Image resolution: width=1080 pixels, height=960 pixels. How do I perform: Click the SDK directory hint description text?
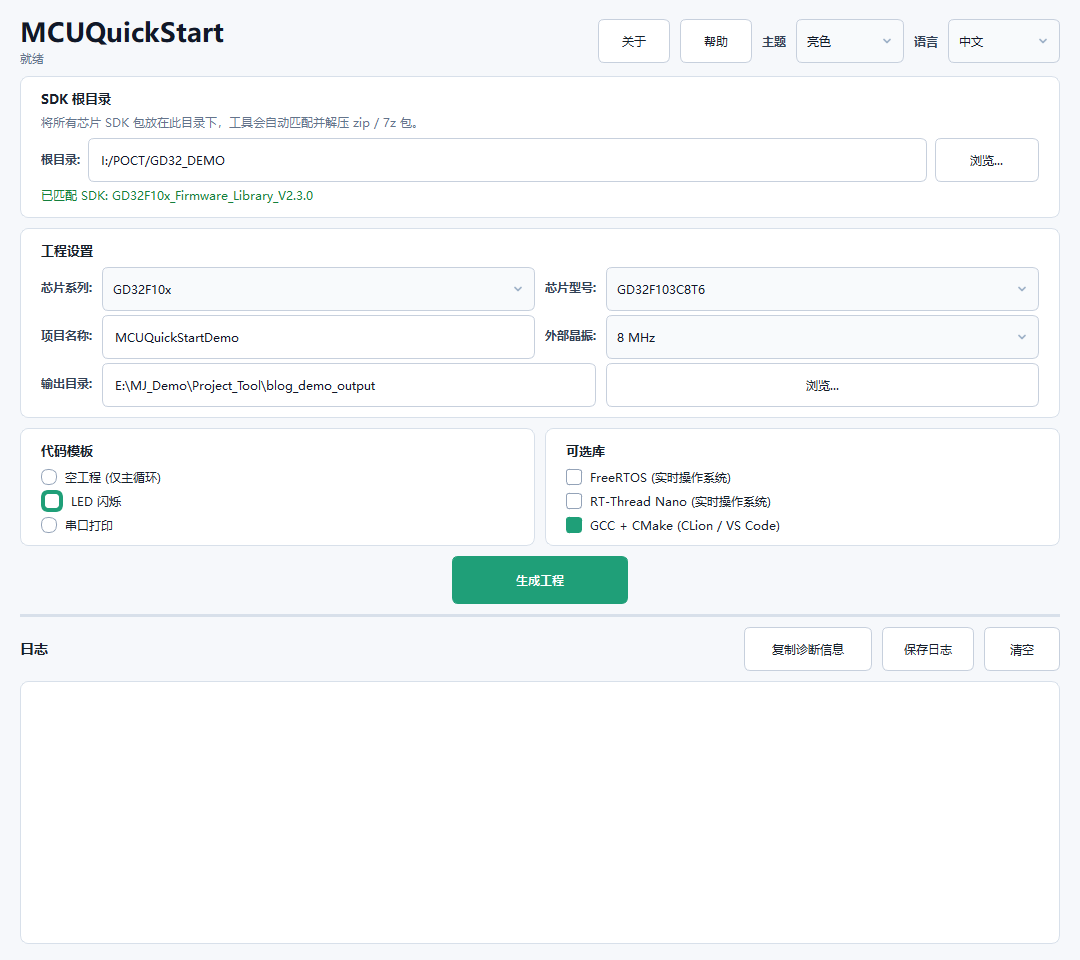coord(229,123)
